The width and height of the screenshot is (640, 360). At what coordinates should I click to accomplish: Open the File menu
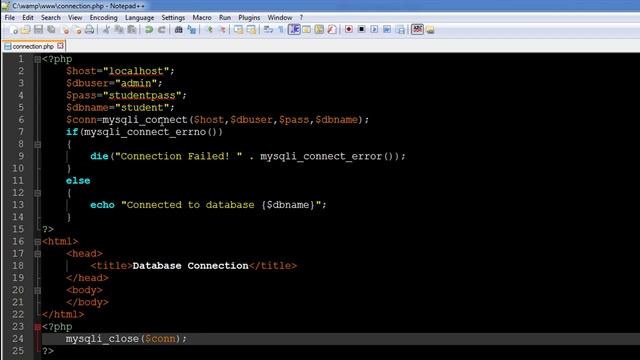click(x=10, y=18)
